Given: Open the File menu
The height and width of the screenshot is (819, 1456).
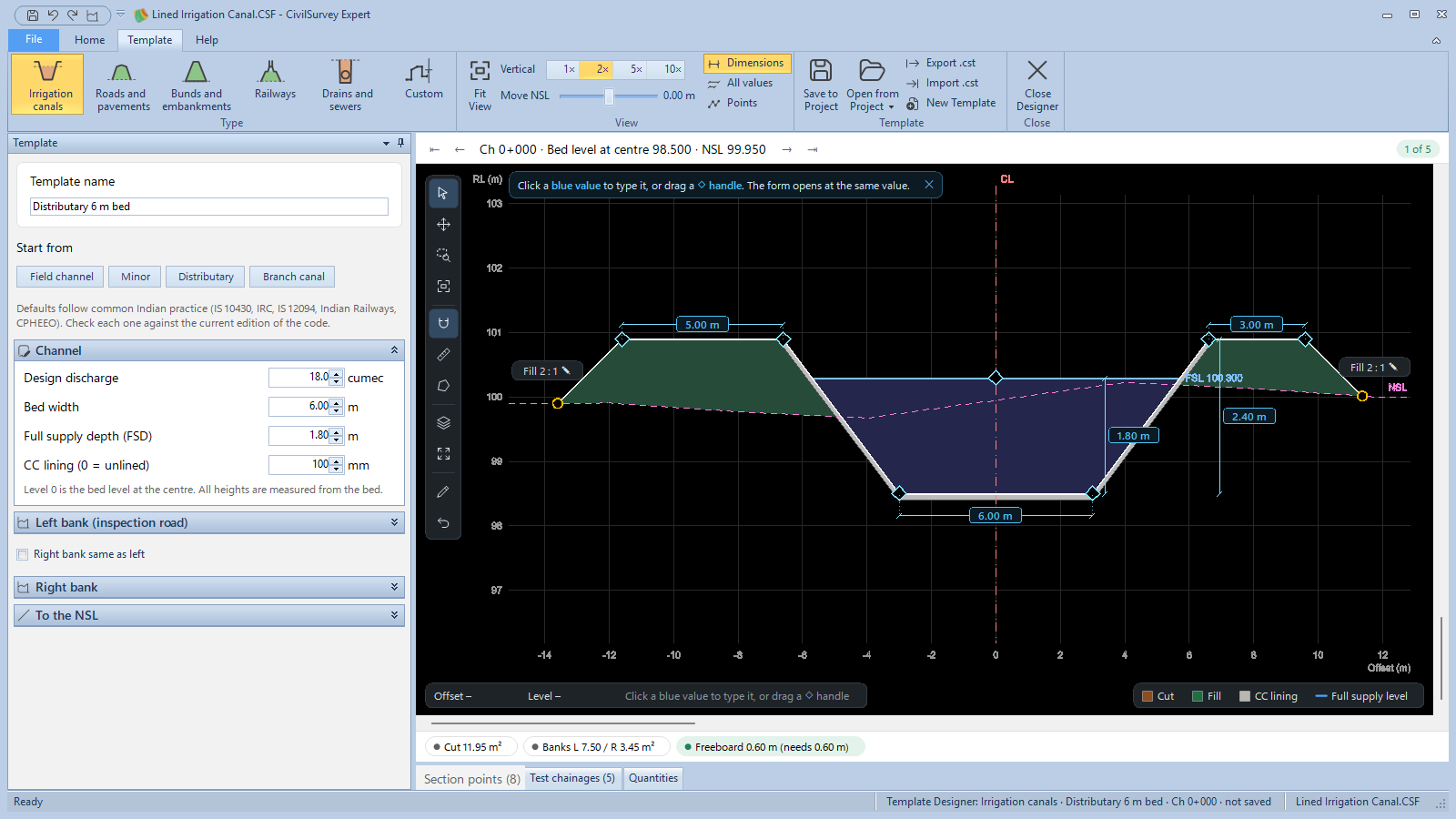Looking at the screenshot, I should pos(34,39).
